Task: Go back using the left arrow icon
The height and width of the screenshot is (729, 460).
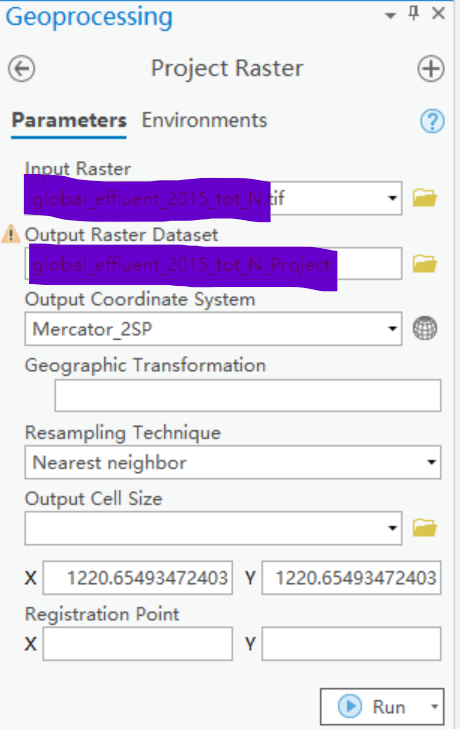Action: [21, 69]
